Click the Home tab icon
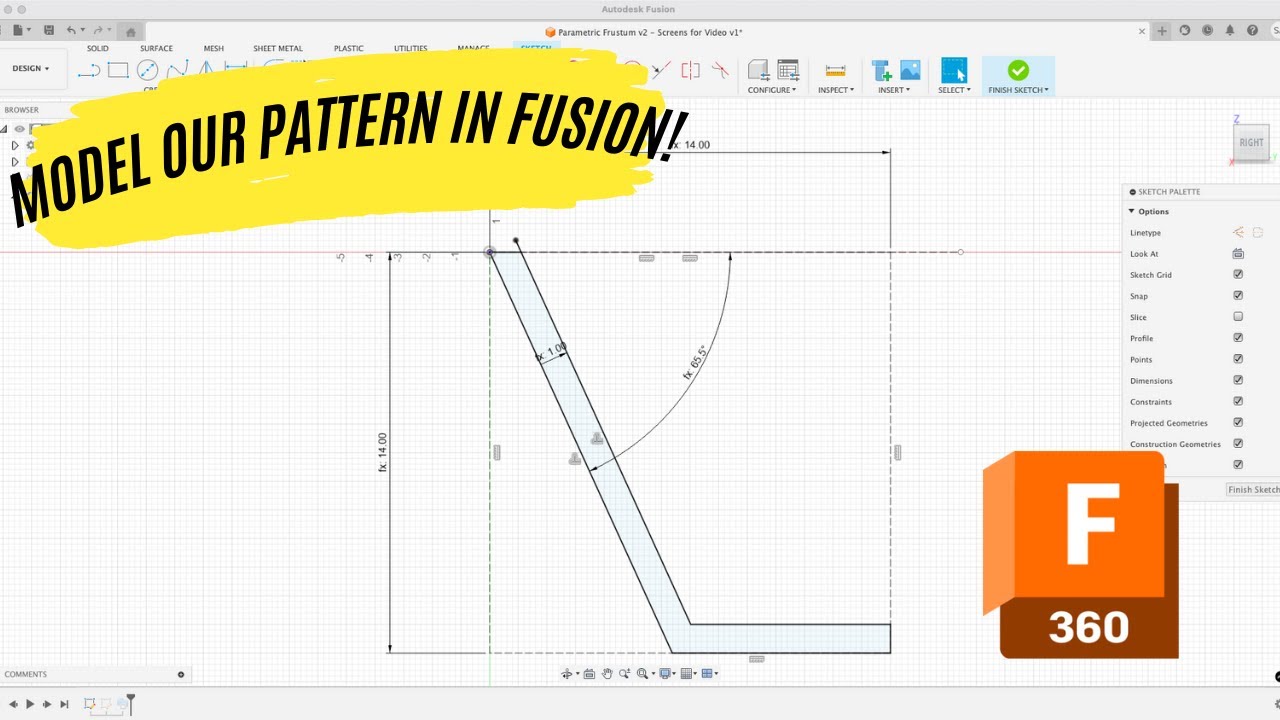The width and height of the screenshot is (1280, 720). tap(130, 31)
